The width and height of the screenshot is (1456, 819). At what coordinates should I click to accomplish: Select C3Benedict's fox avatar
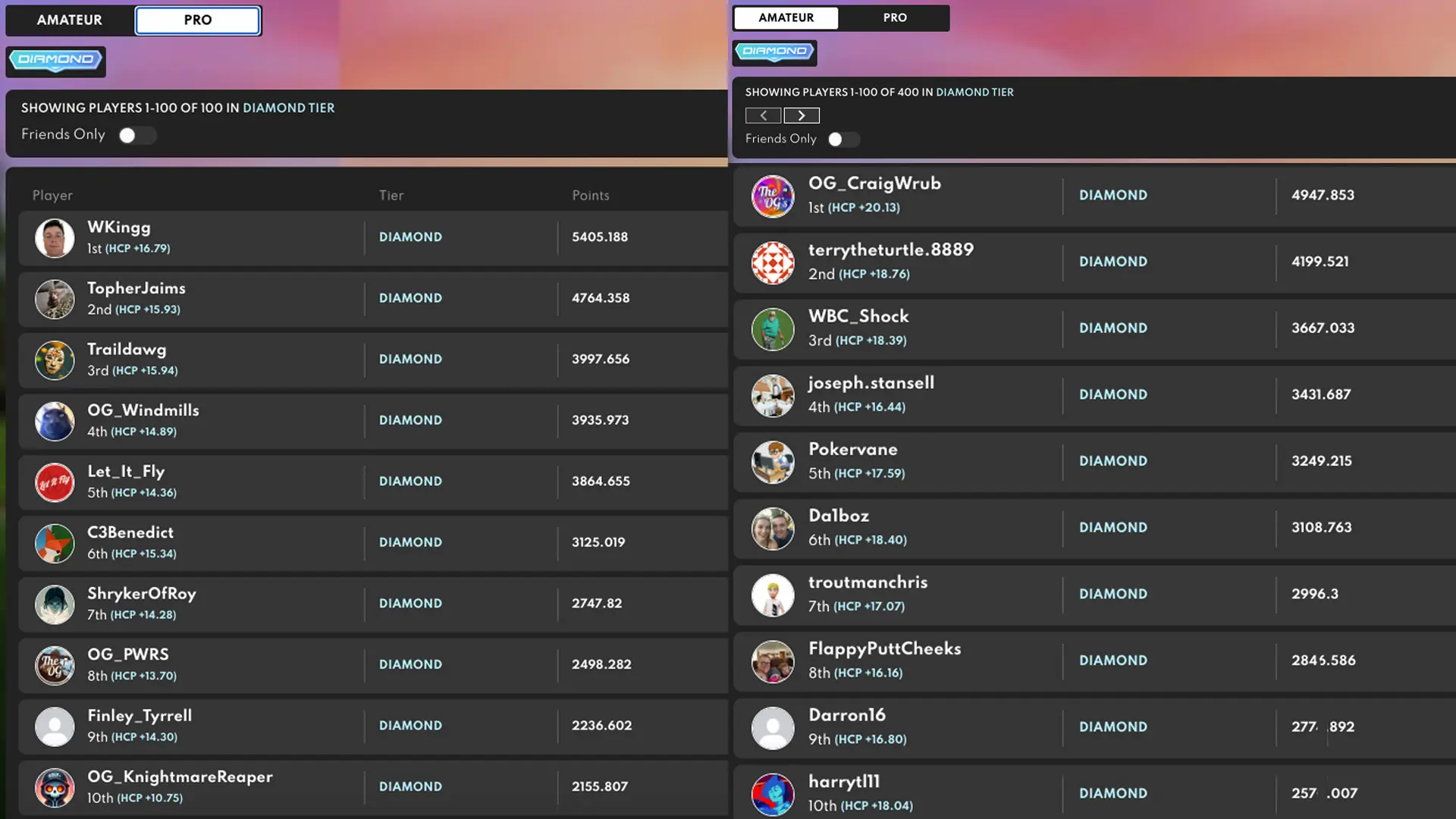[55, 543]
